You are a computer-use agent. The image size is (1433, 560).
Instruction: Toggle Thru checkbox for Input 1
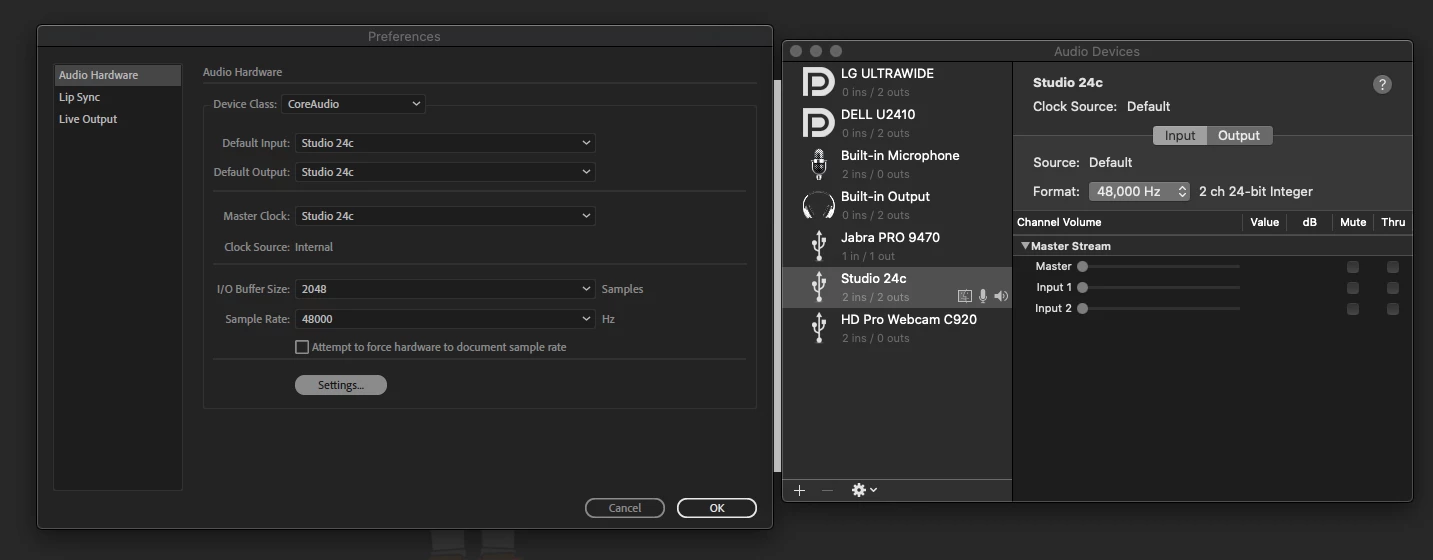coord(1393,288)
